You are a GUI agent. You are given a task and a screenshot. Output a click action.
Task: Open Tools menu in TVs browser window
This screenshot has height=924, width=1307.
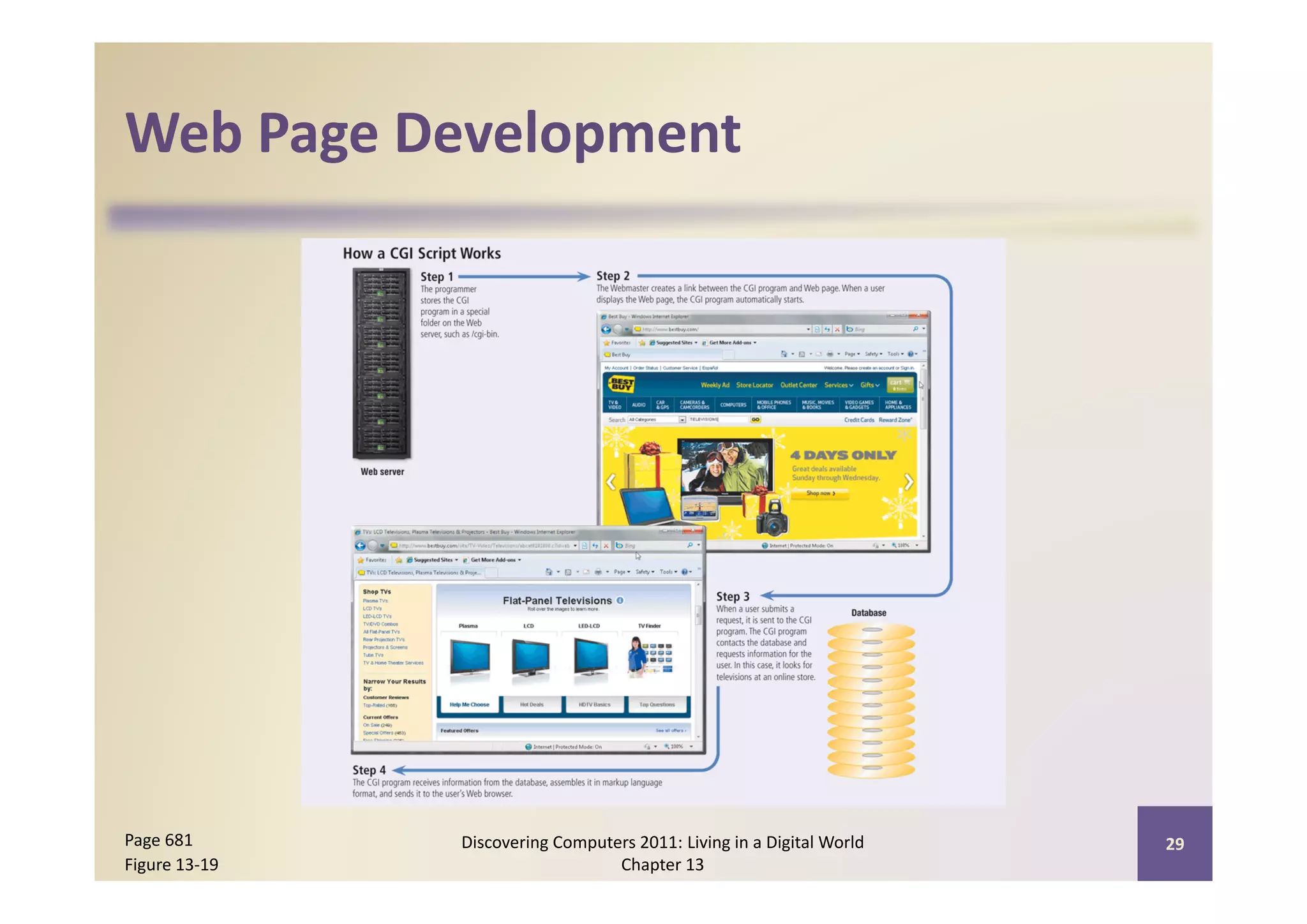[x=668, y=572]
